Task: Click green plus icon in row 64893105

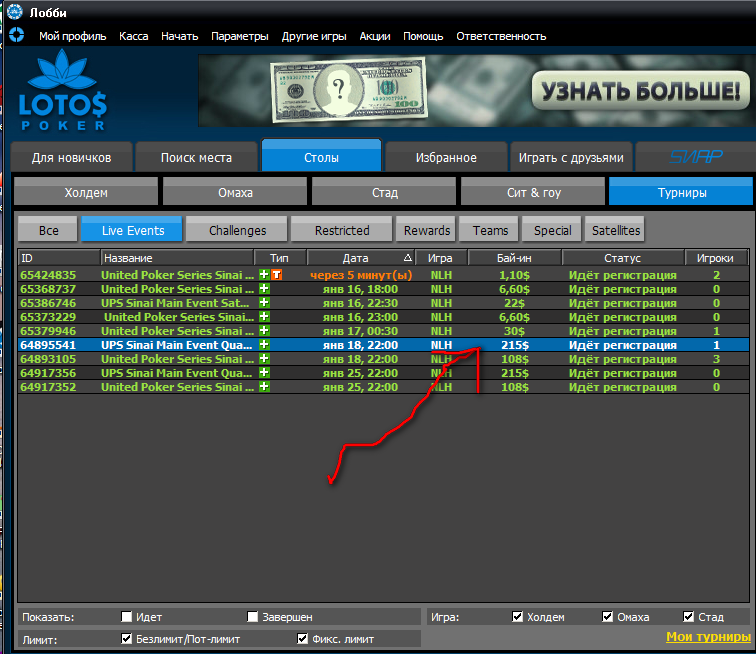Action: point(264,359)
